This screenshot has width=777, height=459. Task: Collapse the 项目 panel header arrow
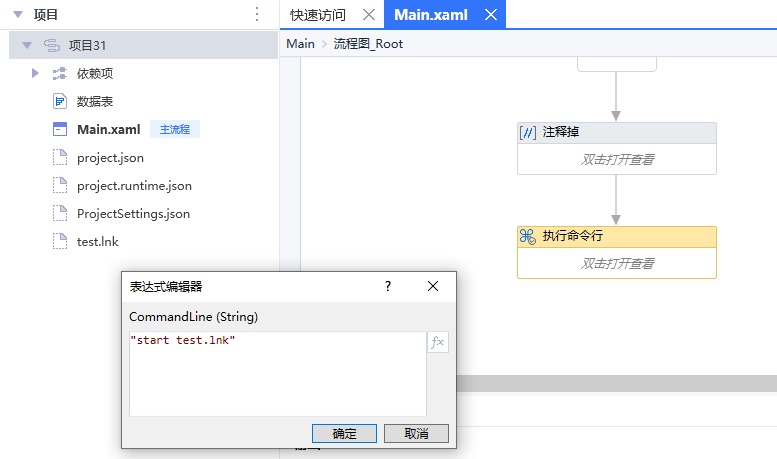[x=17, y=14]
